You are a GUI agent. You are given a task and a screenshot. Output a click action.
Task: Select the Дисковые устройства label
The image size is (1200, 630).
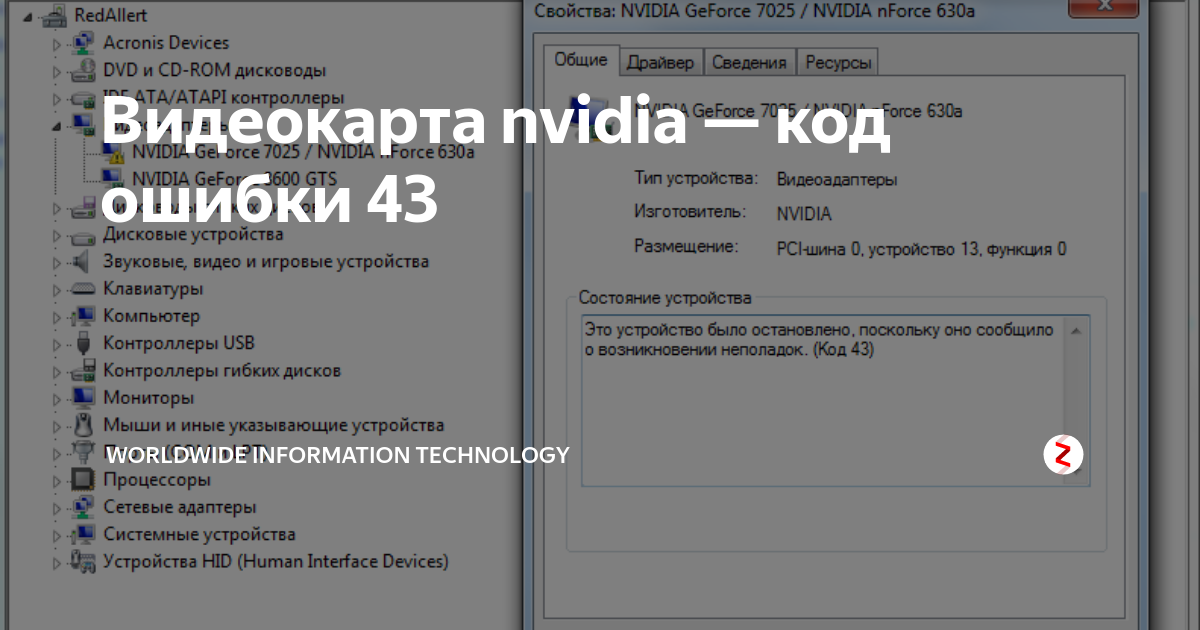coord(193,234)
